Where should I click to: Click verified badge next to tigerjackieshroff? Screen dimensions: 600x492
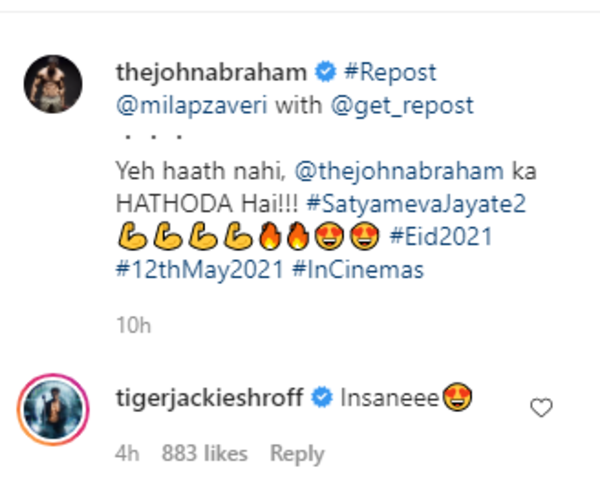click(322, 400)
